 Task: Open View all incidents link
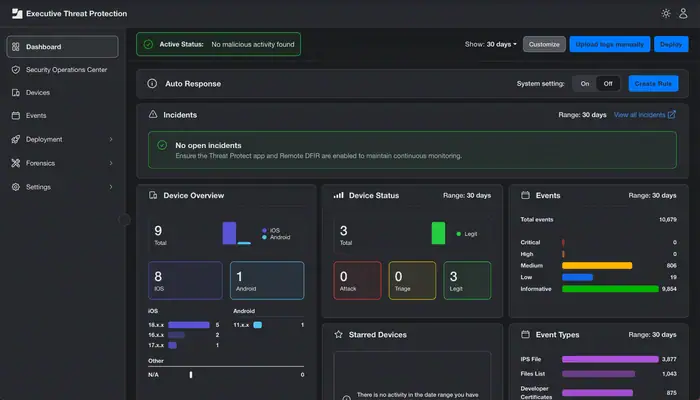coord(645,115)
